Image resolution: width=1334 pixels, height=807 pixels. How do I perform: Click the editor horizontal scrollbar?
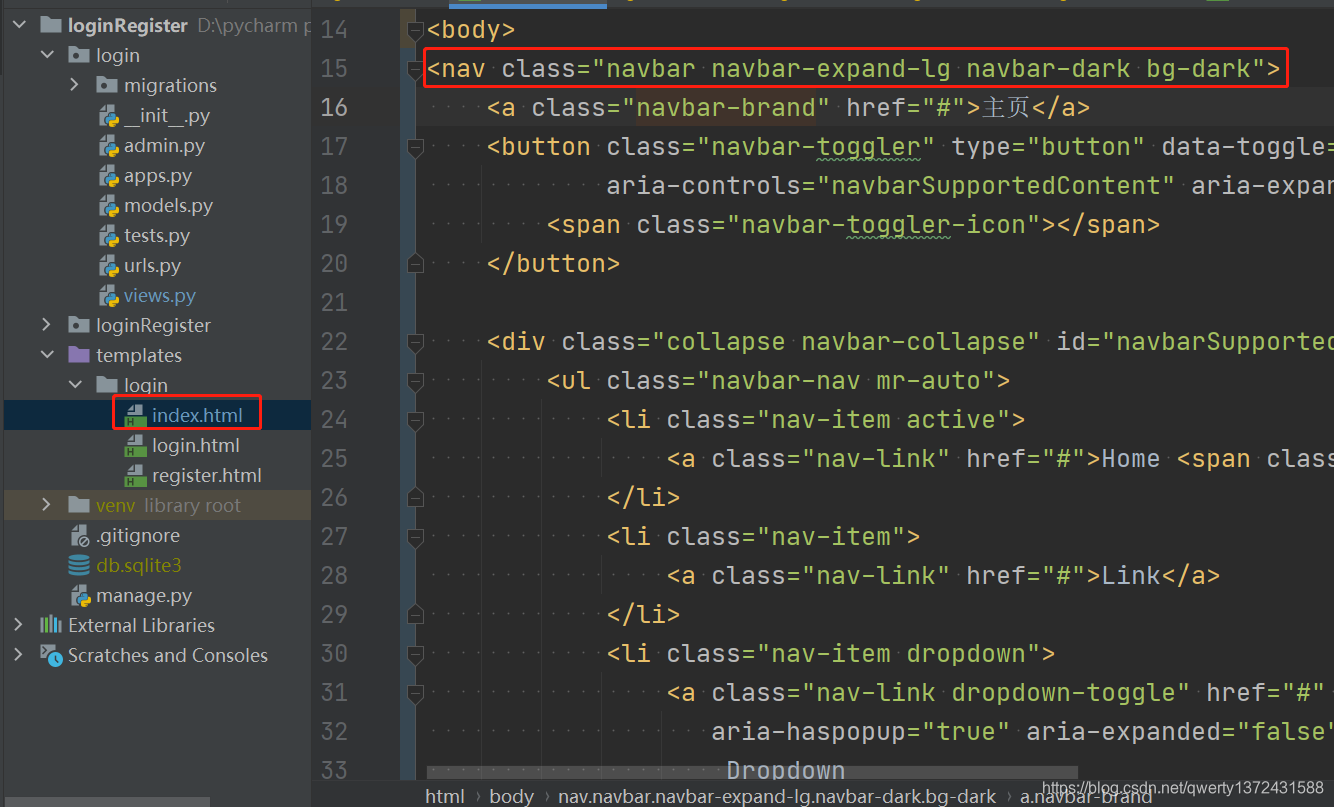point(752,773)
